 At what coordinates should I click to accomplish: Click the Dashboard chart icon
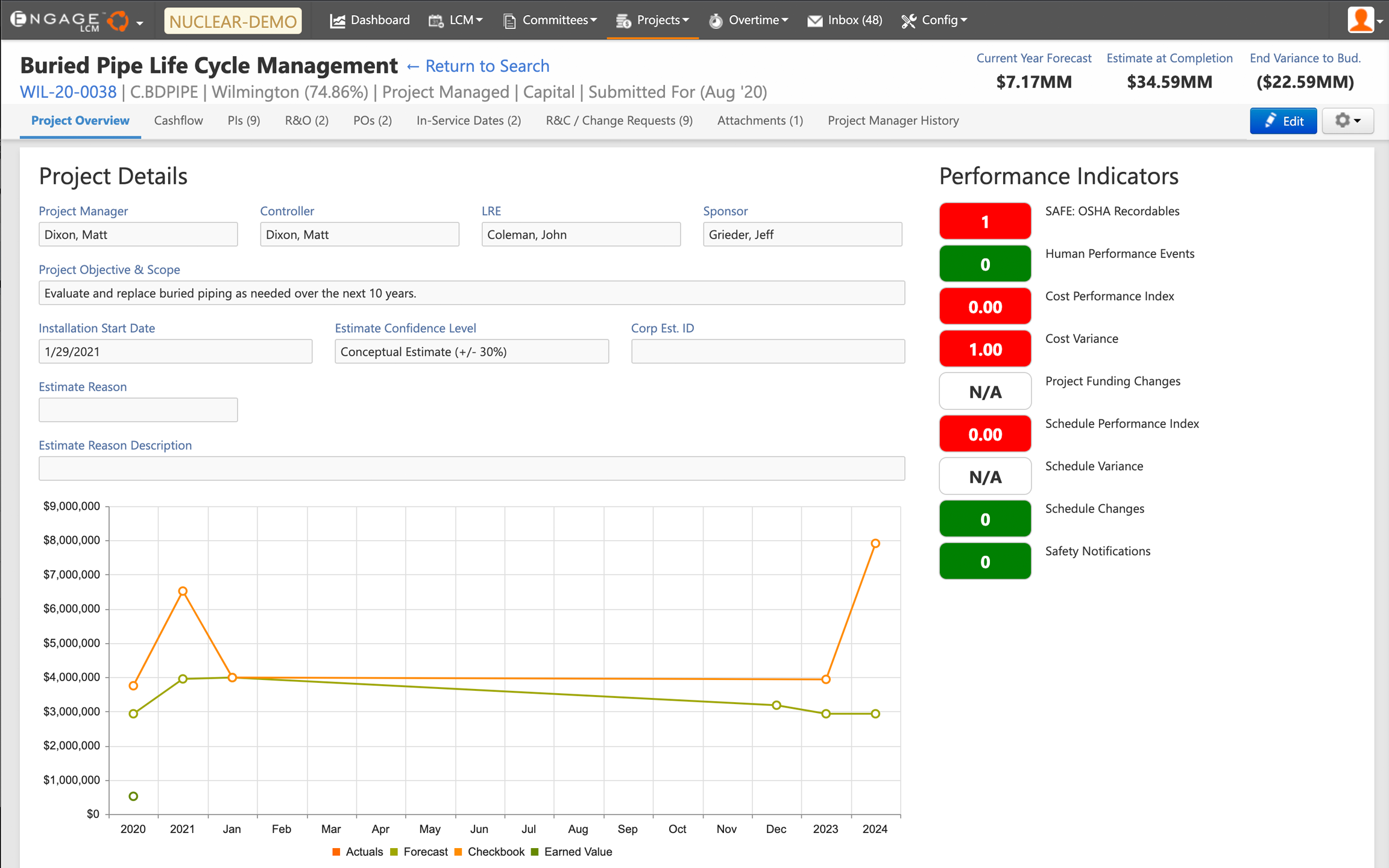pyautogui.click(x=338, y=21)
